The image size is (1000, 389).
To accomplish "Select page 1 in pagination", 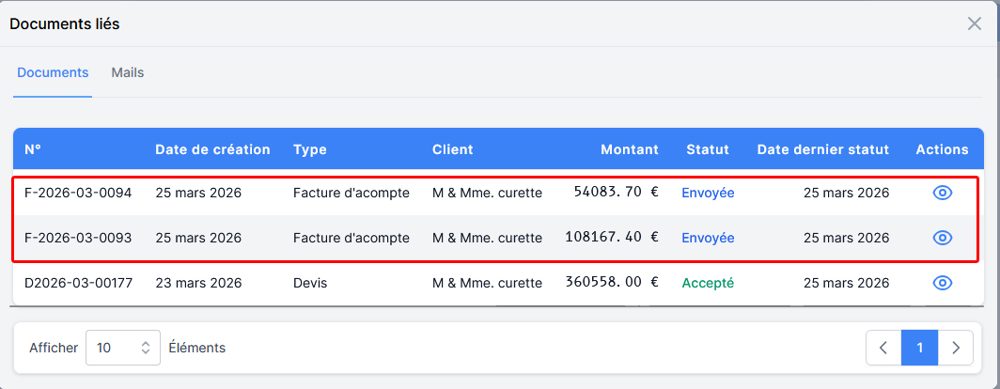I will pos(920,348).
